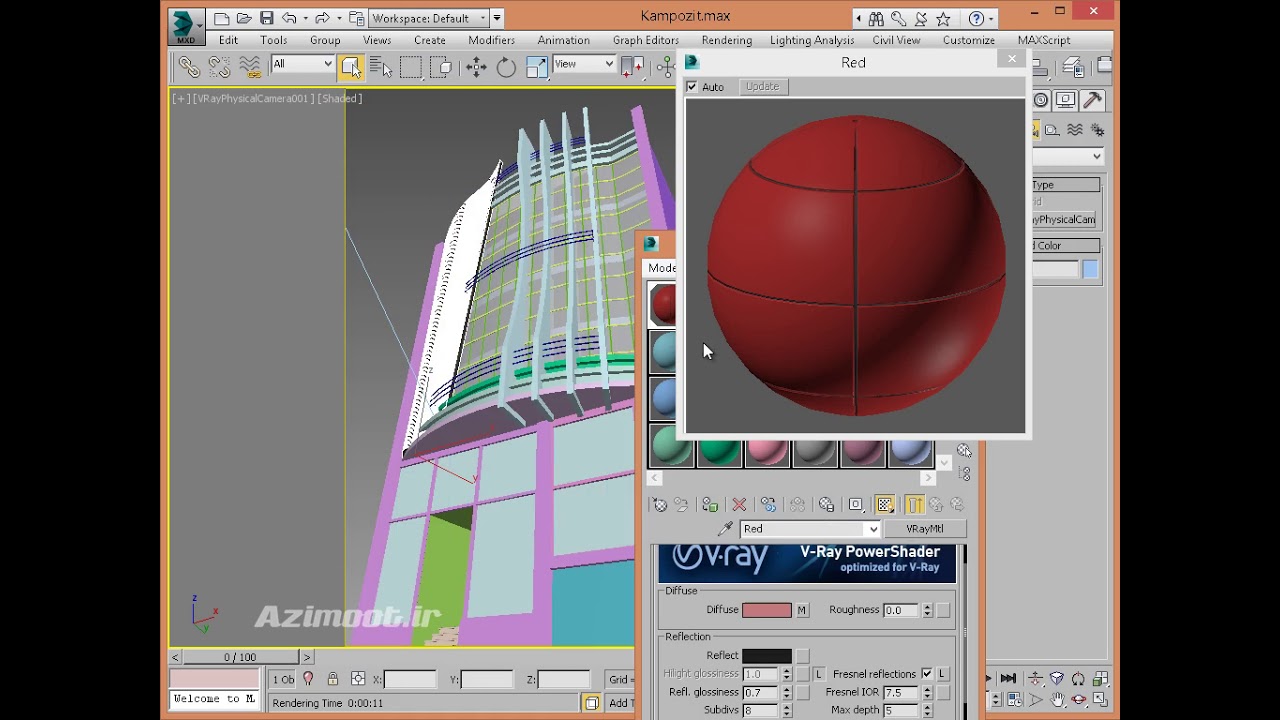Pick material from object with eyedropper
Image resolution: width=1280 pixels, height=720 pixels.
pos(726,529)
